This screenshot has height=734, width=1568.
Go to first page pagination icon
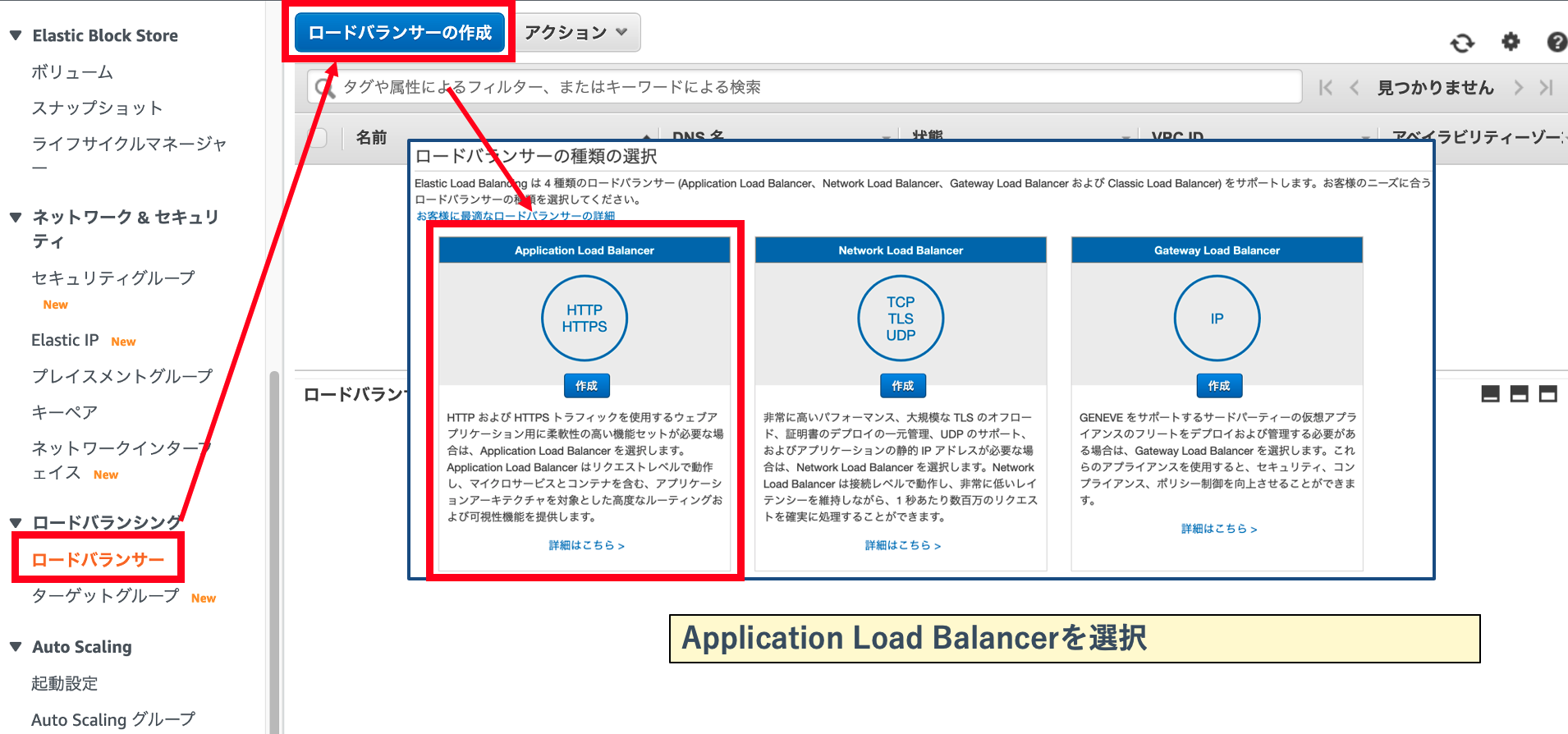[1325, 87]
